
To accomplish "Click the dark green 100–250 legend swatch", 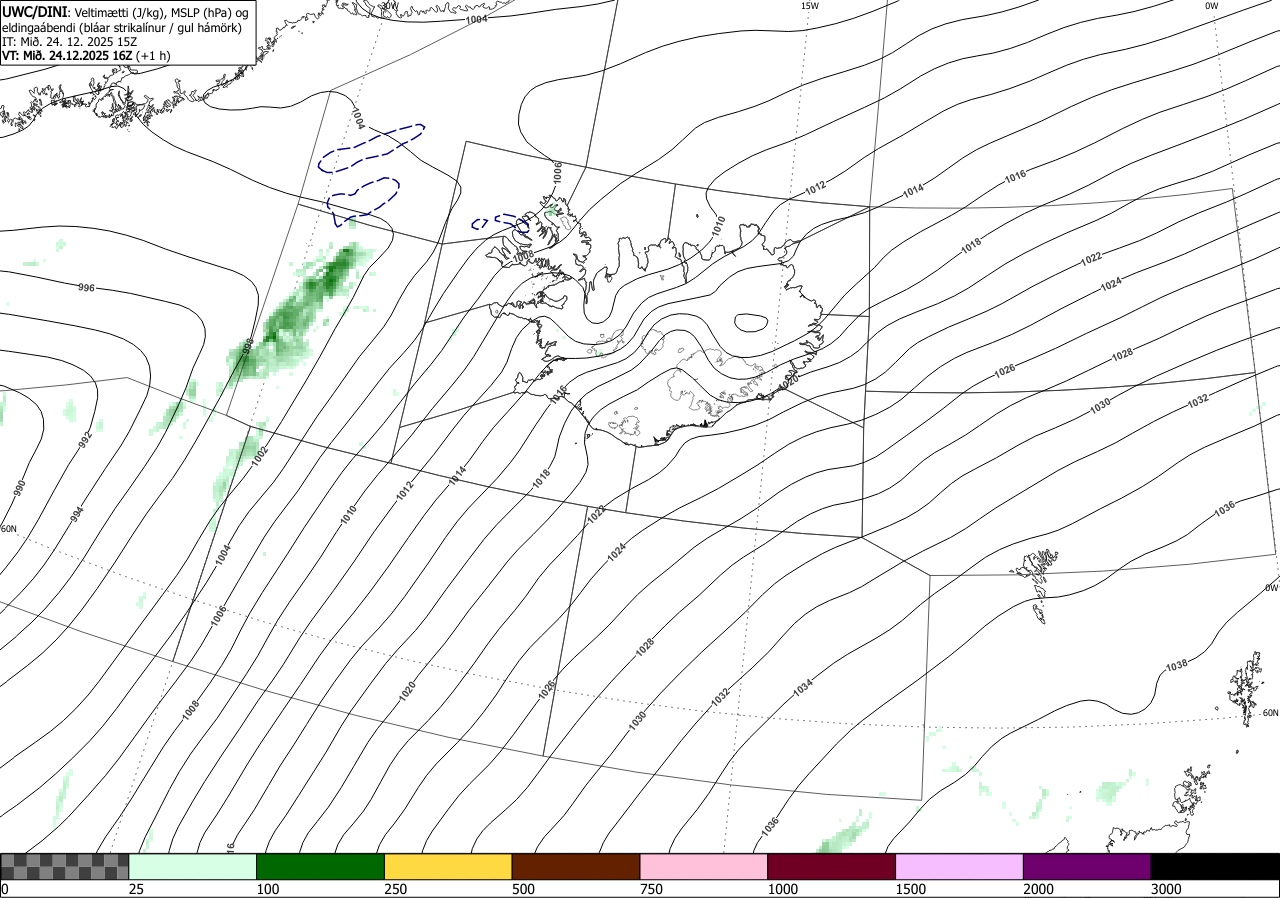I will pos(321,866).
